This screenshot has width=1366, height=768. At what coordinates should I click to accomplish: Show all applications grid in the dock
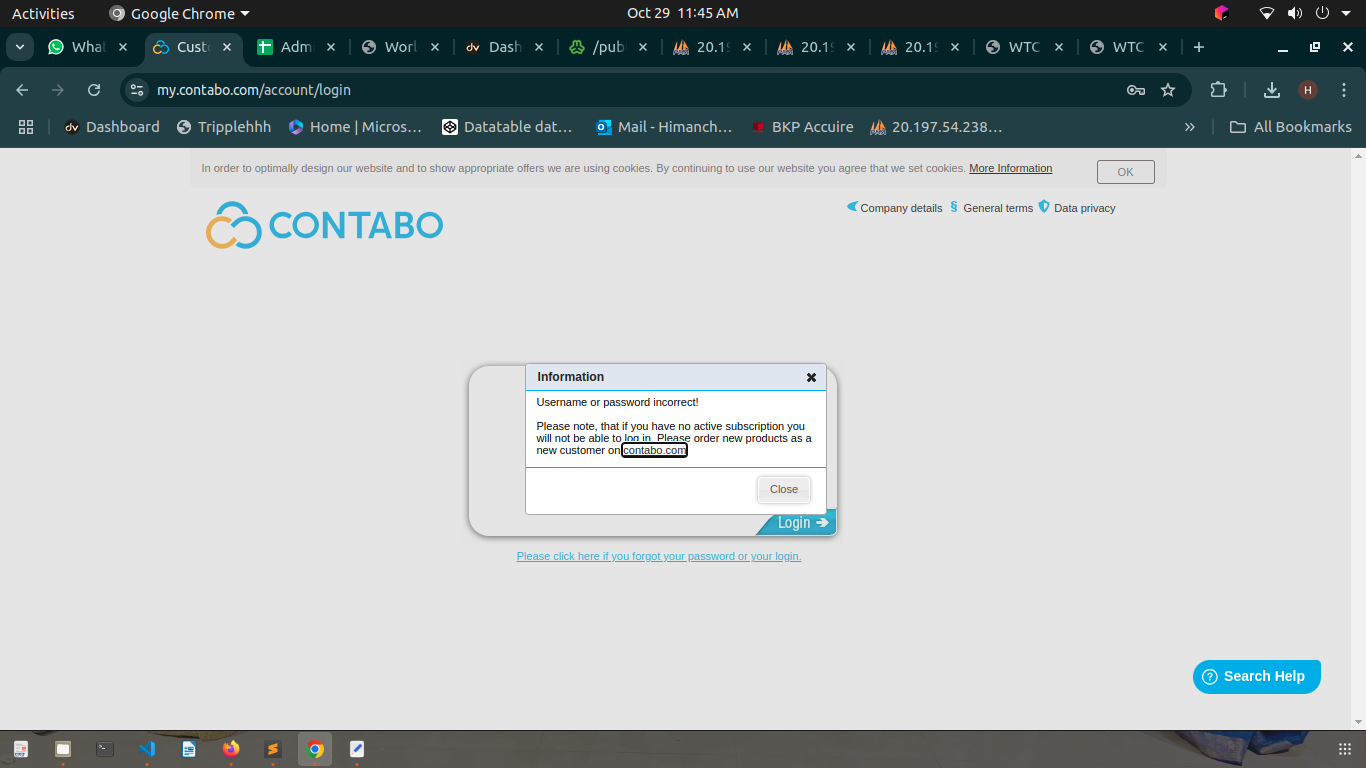[1345, 748]
